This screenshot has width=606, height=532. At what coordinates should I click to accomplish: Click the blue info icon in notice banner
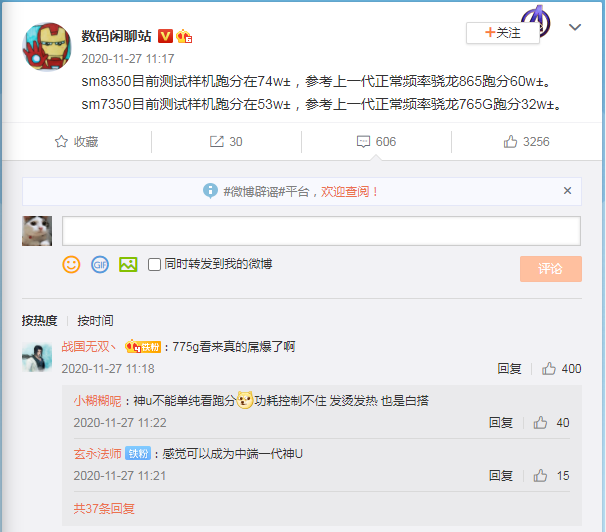[210, 191]
